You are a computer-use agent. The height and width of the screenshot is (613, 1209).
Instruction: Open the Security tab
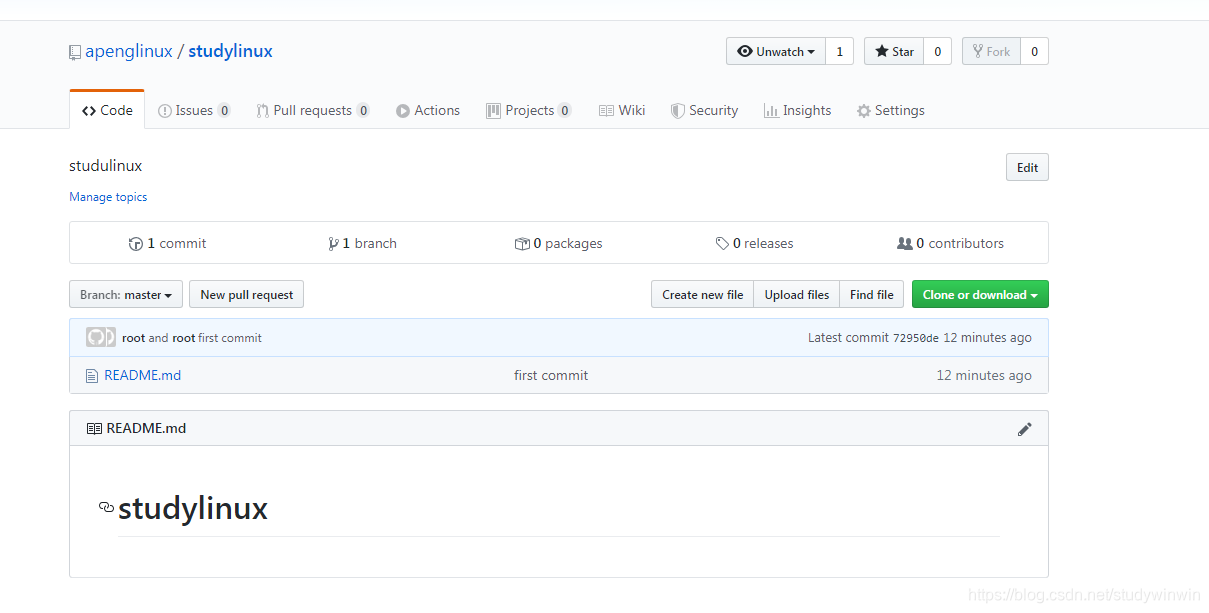point(704,110)
